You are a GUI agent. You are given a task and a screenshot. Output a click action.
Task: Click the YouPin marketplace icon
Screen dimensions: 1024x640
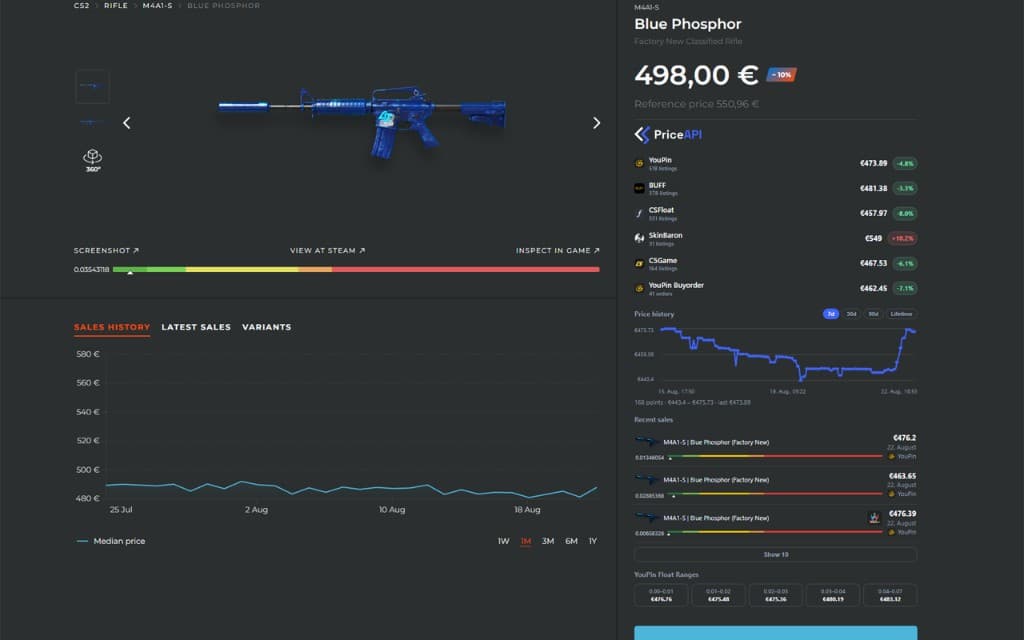[639, 163]
